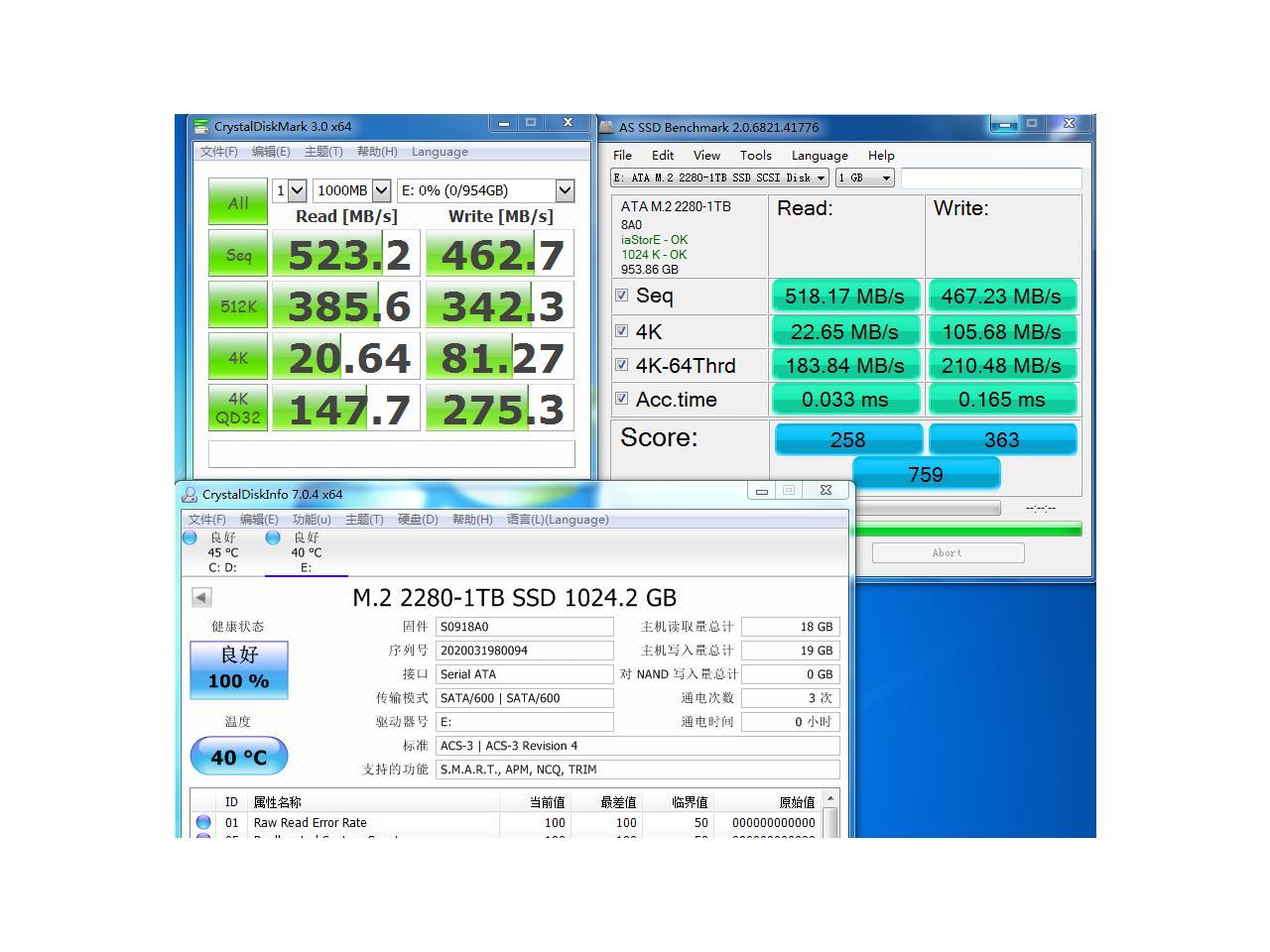Toggle the Acc.time checkbox in AS SSD
The width and height of the screenshot is (1270, 952).
pos(622,399)
